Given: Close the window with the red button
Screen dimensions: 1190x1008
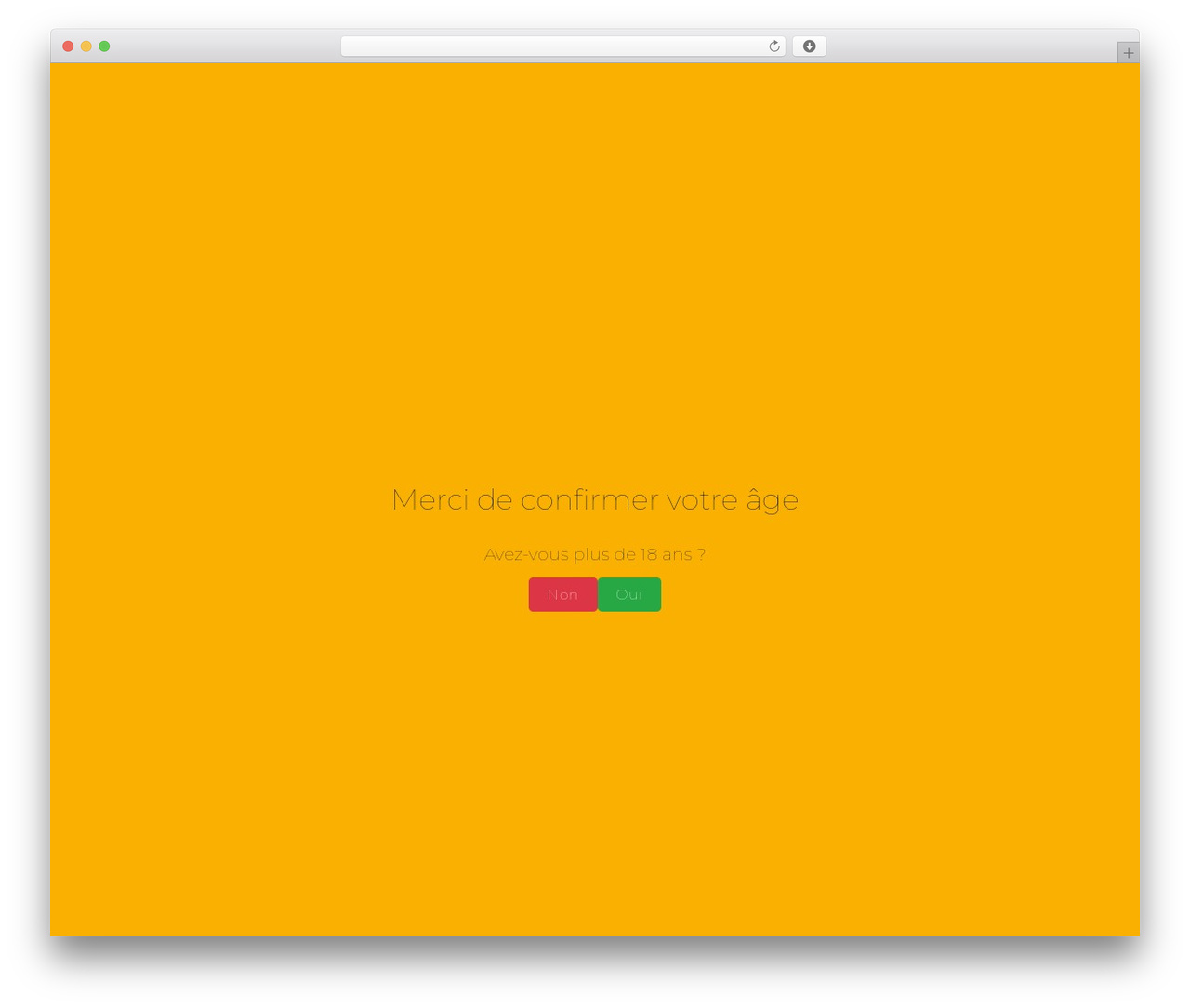Looking at the screenshot, I should [x=68, y=46].
